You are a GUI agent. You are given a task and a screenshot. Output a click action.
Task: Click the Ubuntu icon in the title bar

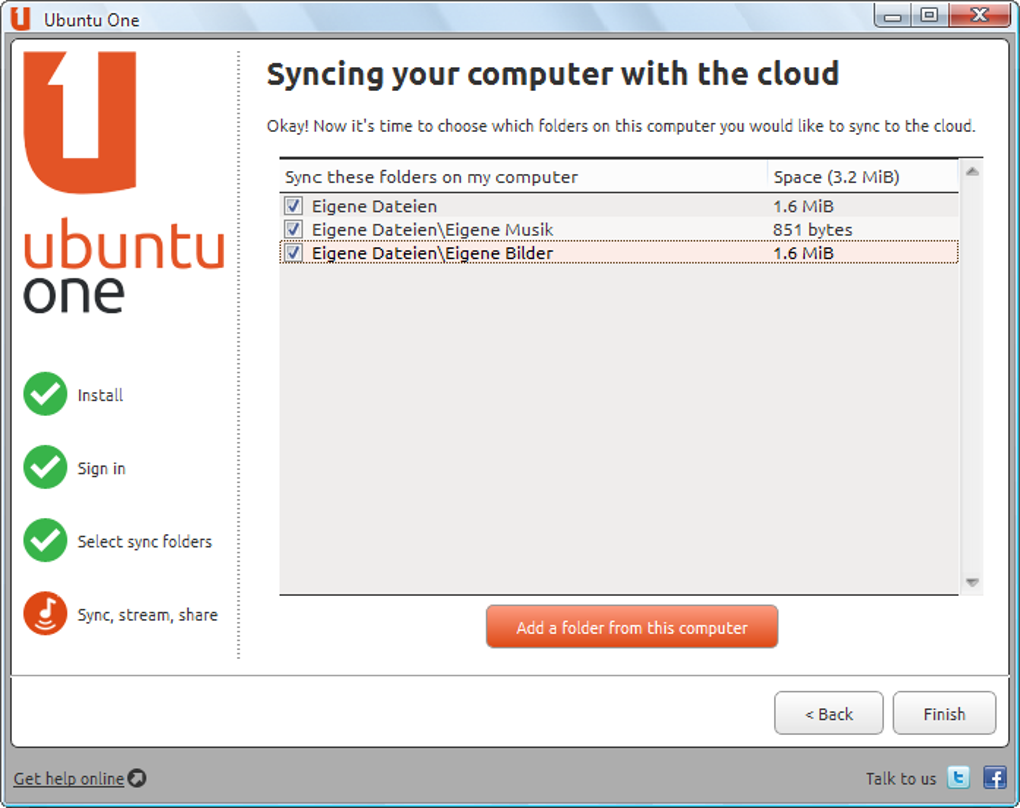22,16
